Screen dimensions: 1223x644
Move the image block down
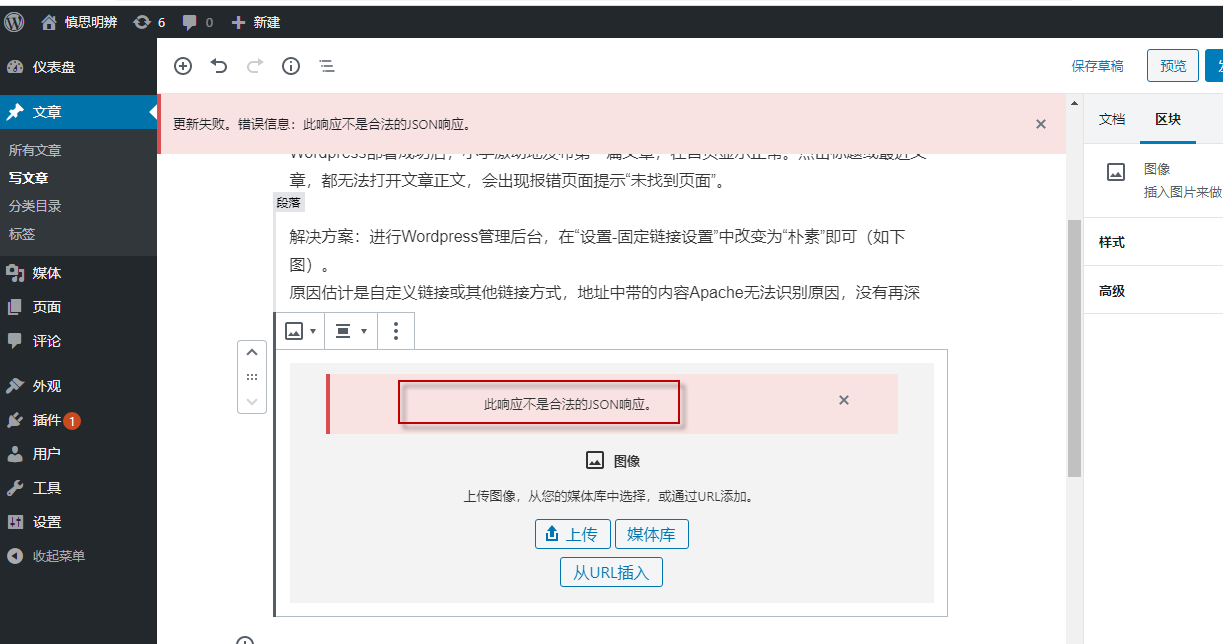coord(252,400)
